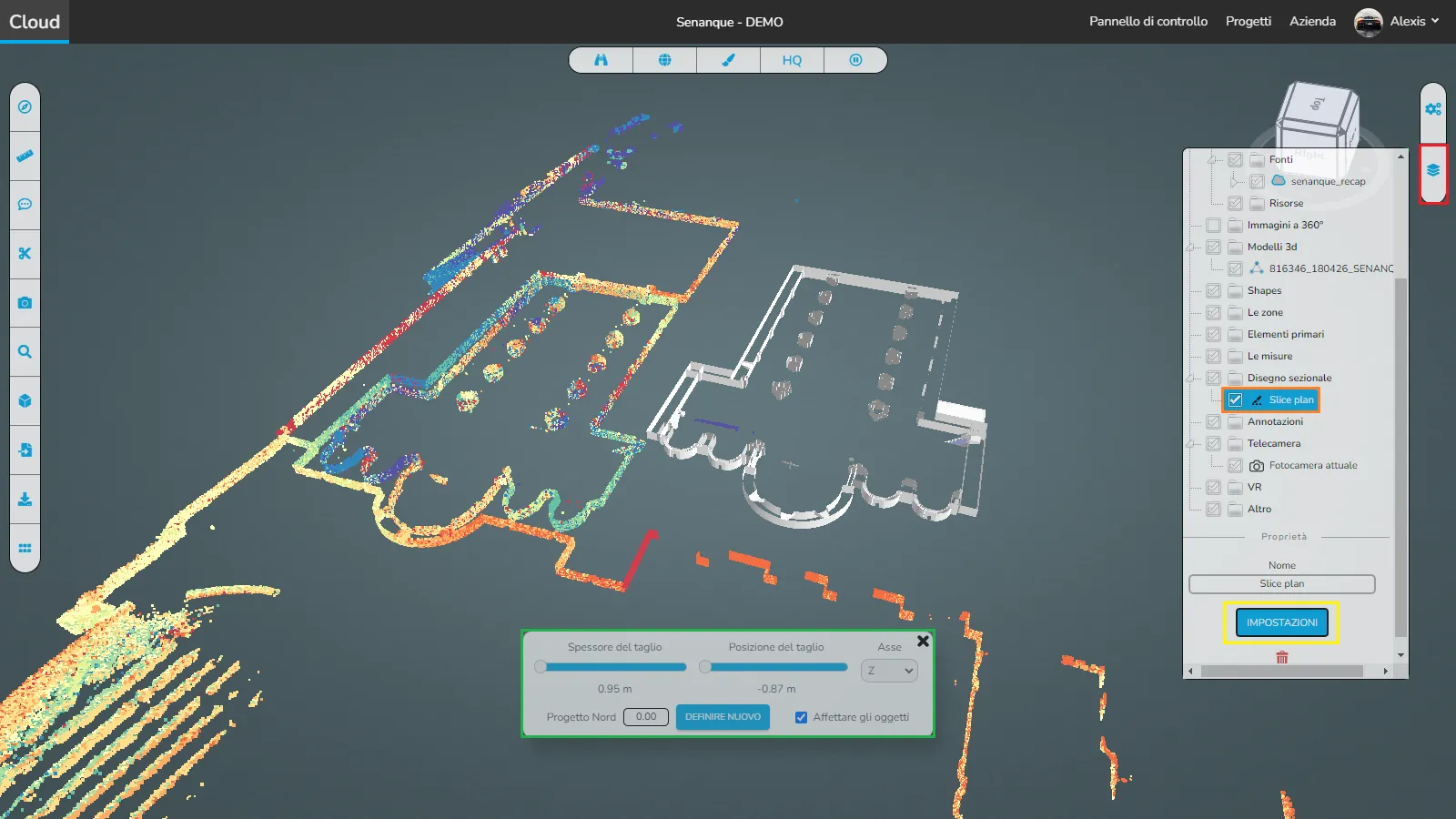The height and width of the screenshot is (819, 1456).
Task: Toggle Affettare gli oggetti checkbox
Action: 801,717
